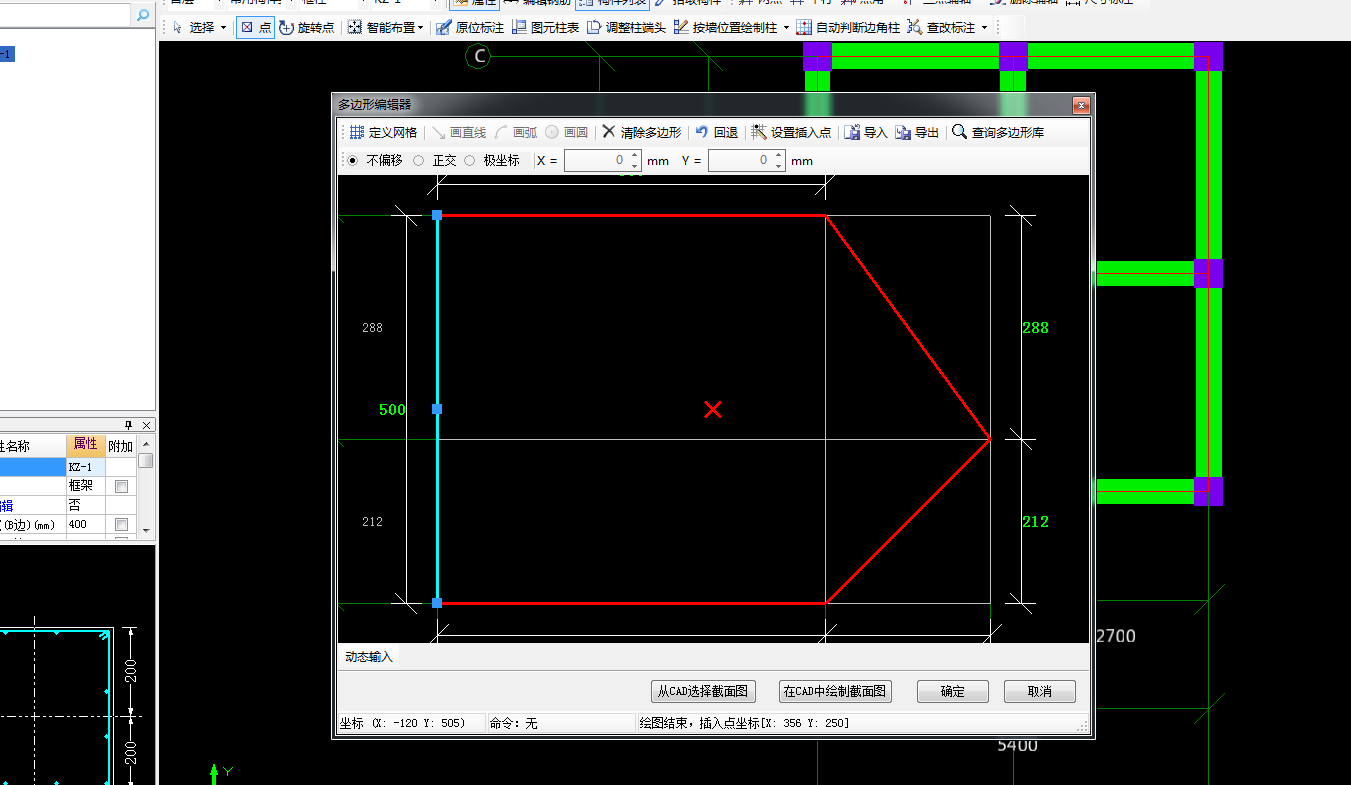Activate the 点 point drawing tool
This screenshot has height=785, width=1351.
pos(255,28)
